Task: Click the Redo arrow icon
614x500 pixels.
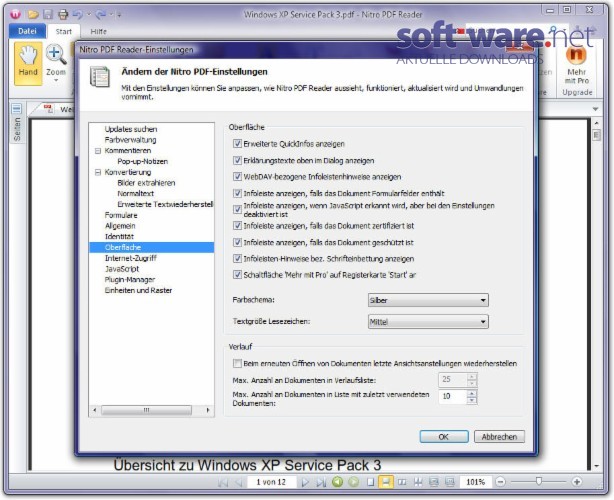Action: (x=101, y=15)
